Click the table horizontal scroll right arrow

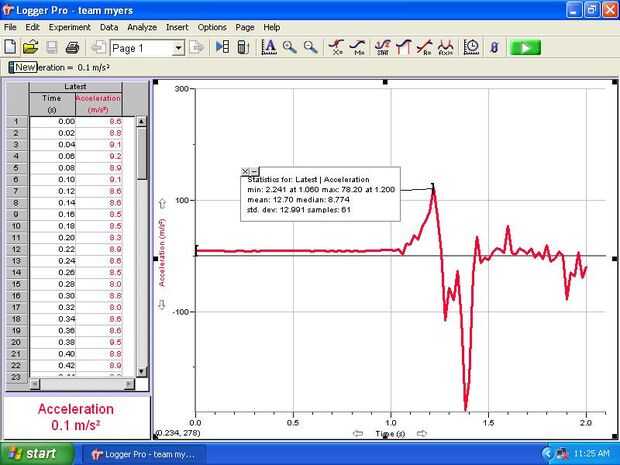(129, 384)
